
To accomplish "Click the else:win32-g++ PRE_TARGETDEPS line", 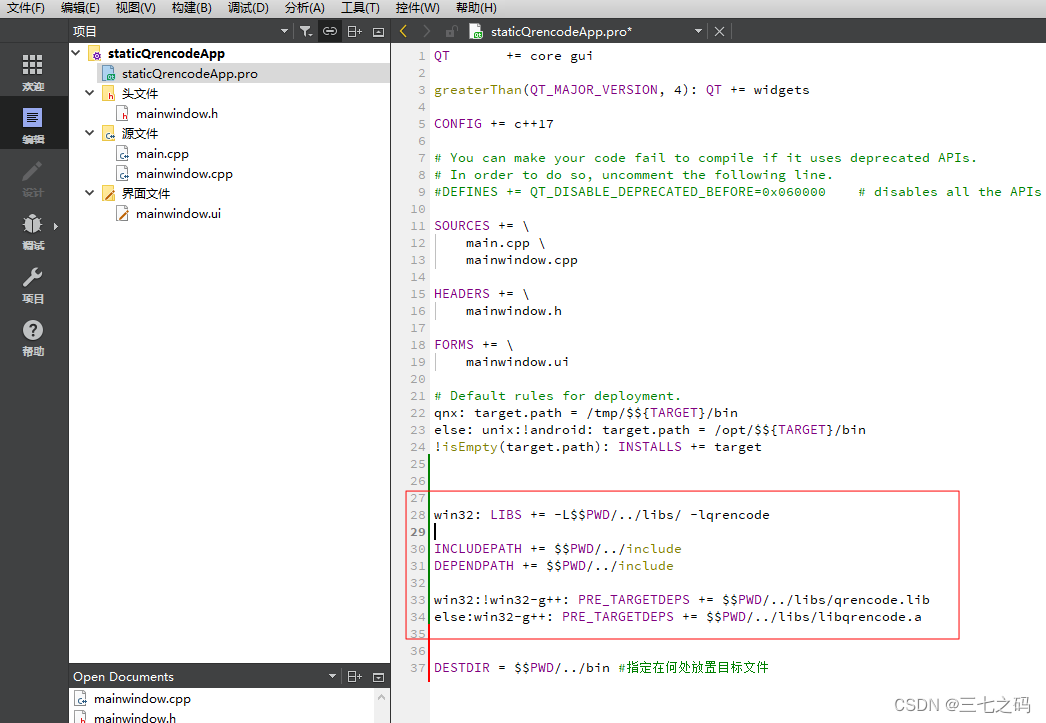I will 677,617.
